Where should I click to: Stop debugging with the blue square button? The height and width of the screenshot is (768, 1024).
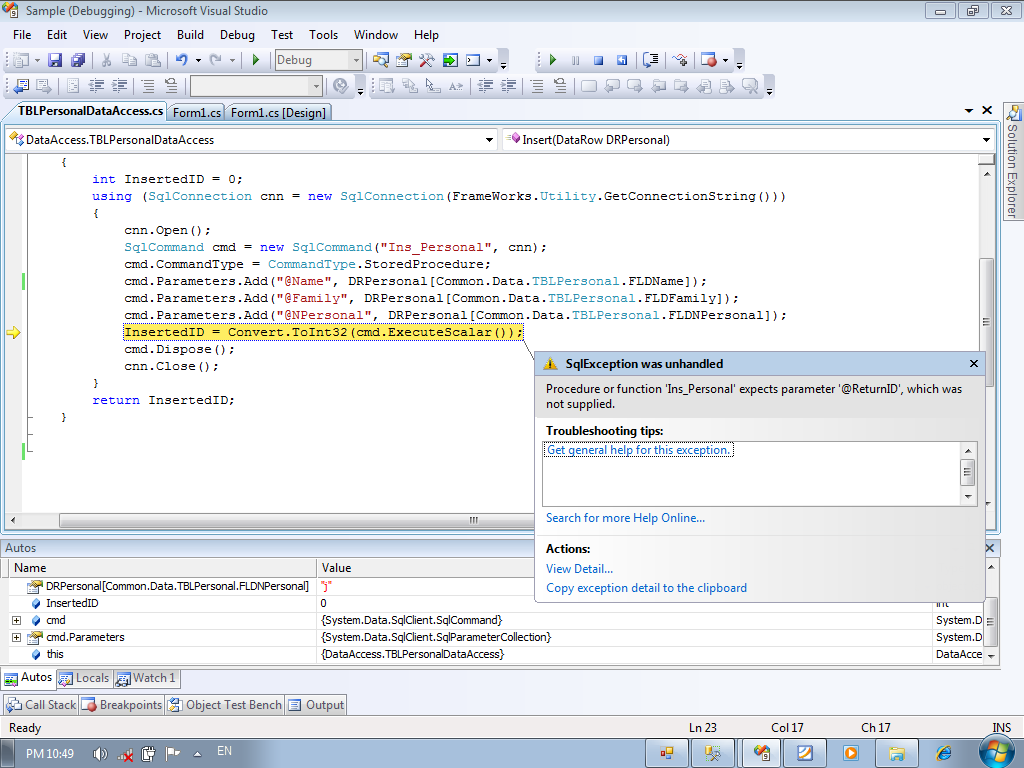598,60
